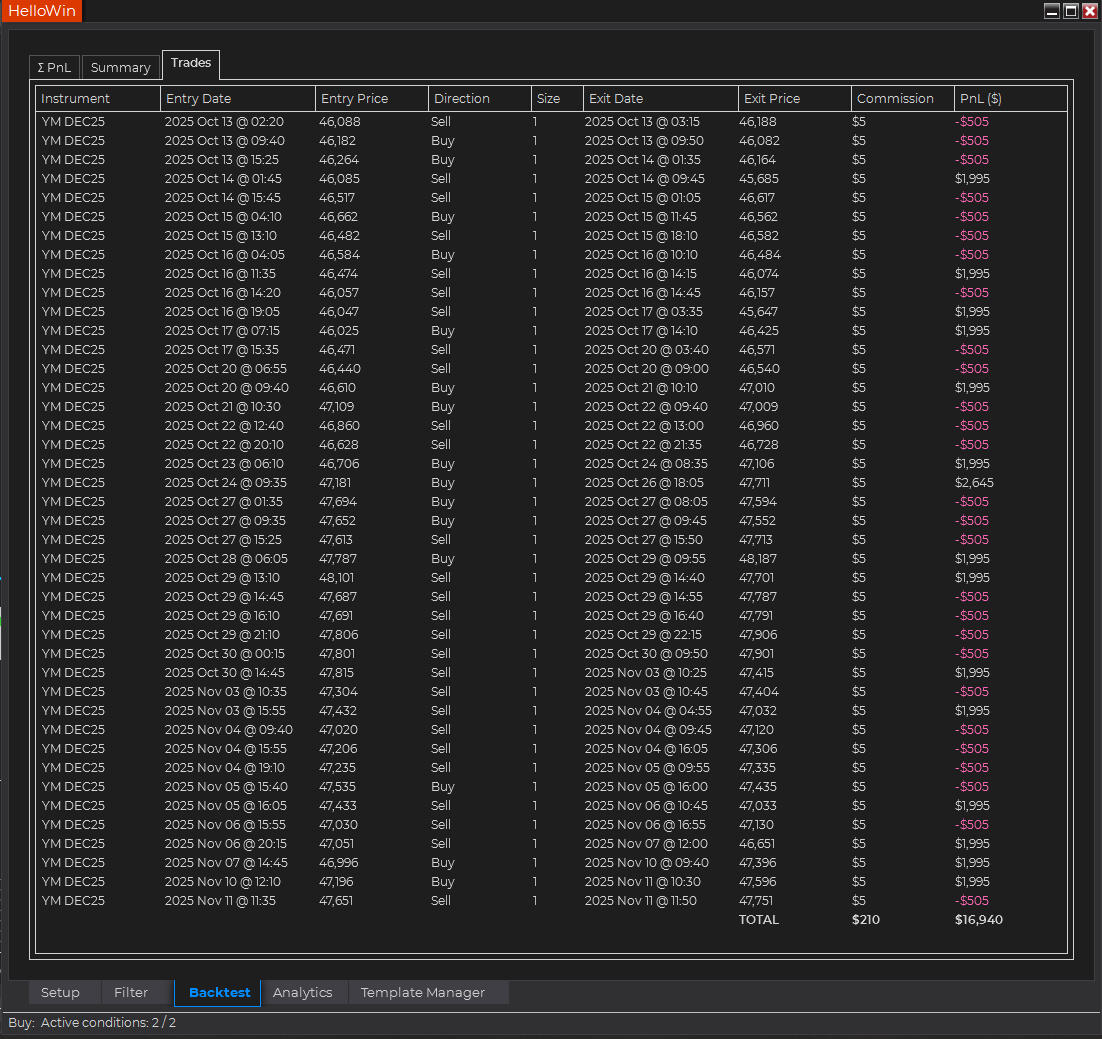Open the Analytics bottom tab
Viewport: 1102px width, 1039px height.
coord(302,992)
